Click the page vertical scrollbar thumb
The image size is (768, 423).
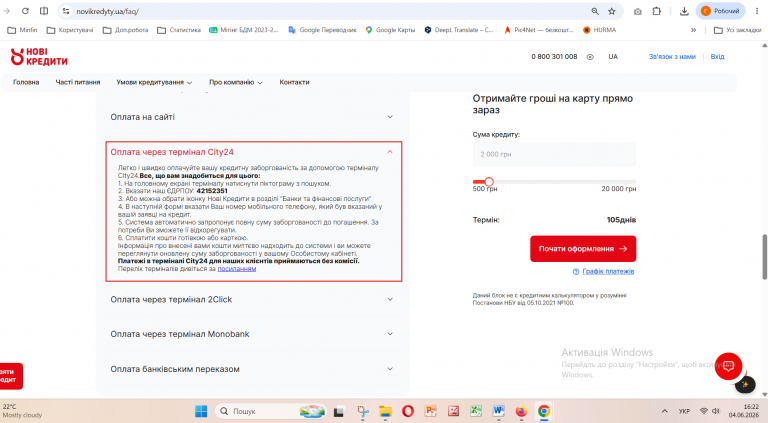(764, 257)
